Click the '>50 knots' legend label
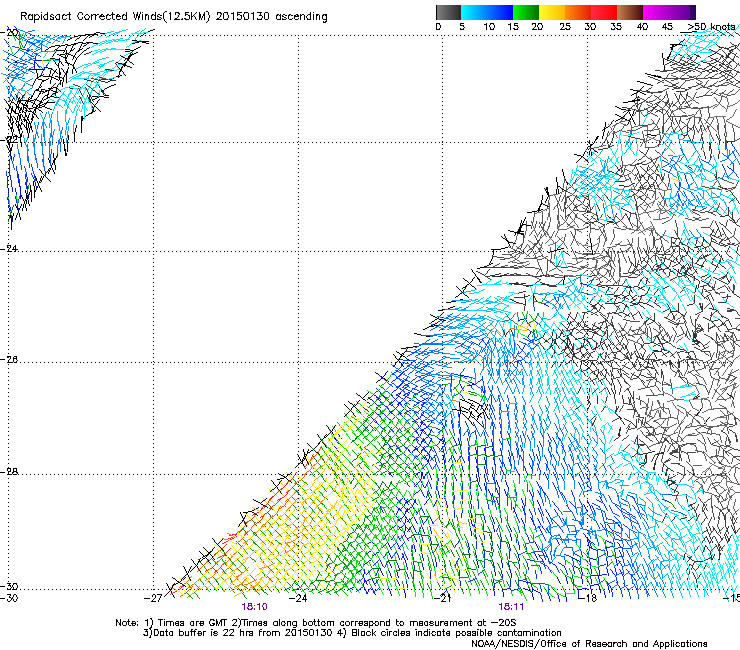 point(711,27)
